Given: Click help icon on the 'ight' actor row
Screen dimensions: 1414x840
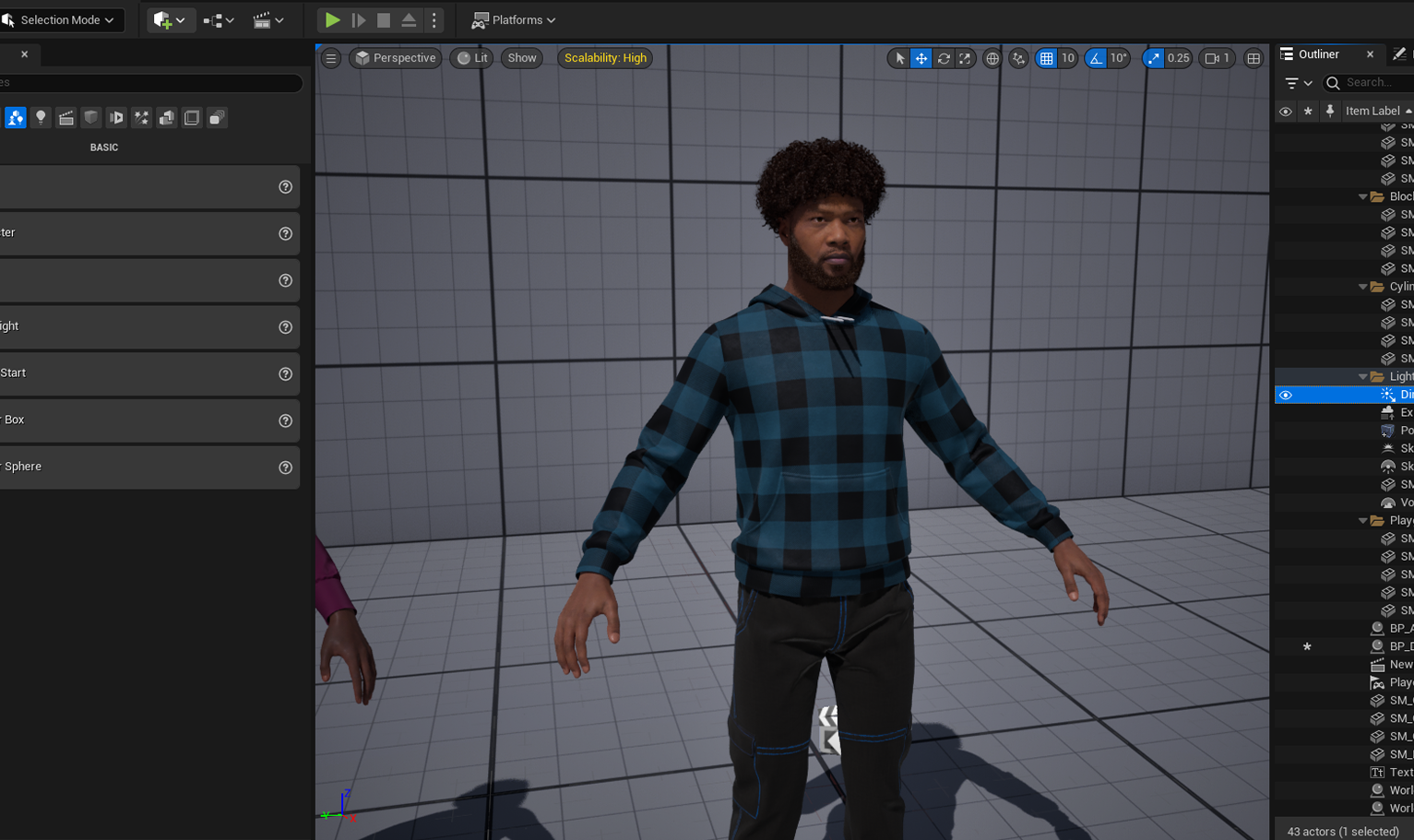Looking at the screenshot, I should coord(286,326).
